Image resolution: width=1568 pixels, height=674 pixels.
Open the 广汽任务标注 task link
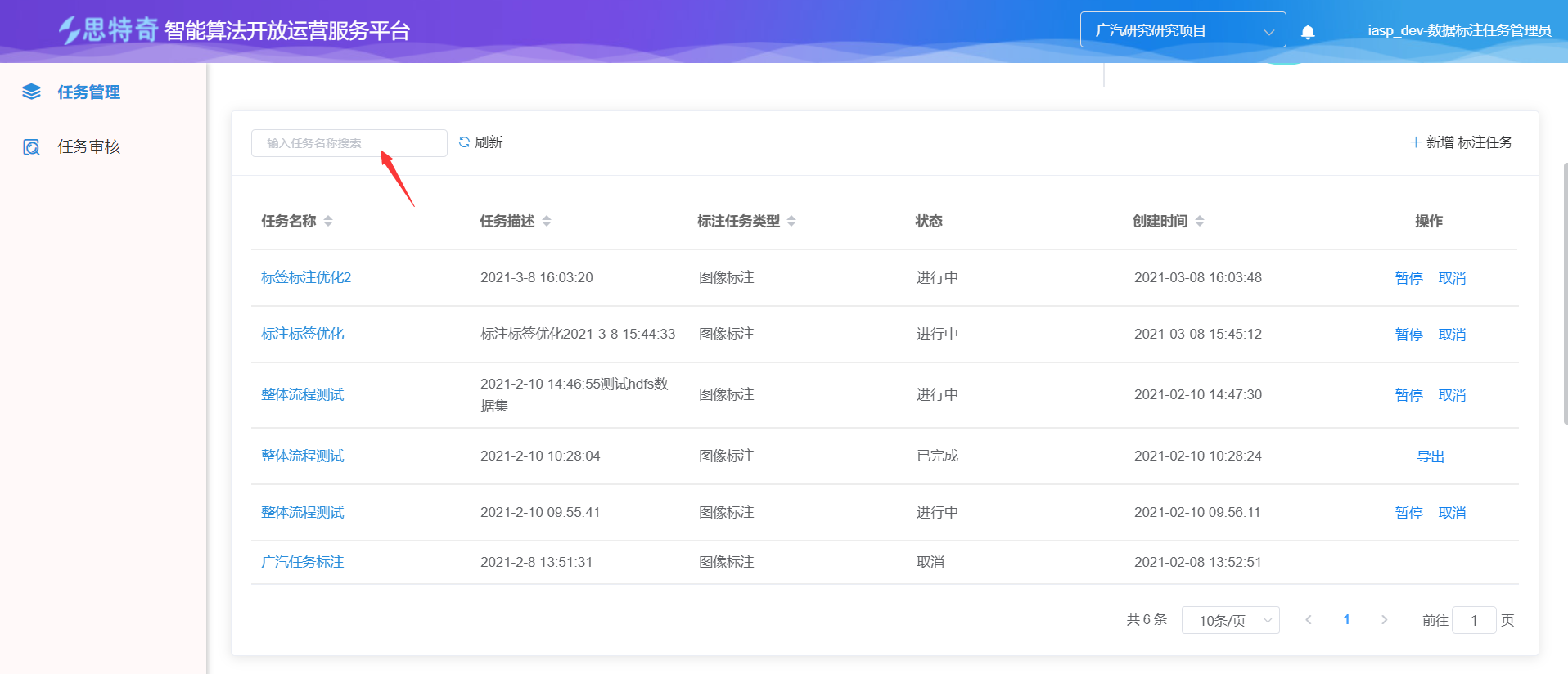(x=303, y=562)
